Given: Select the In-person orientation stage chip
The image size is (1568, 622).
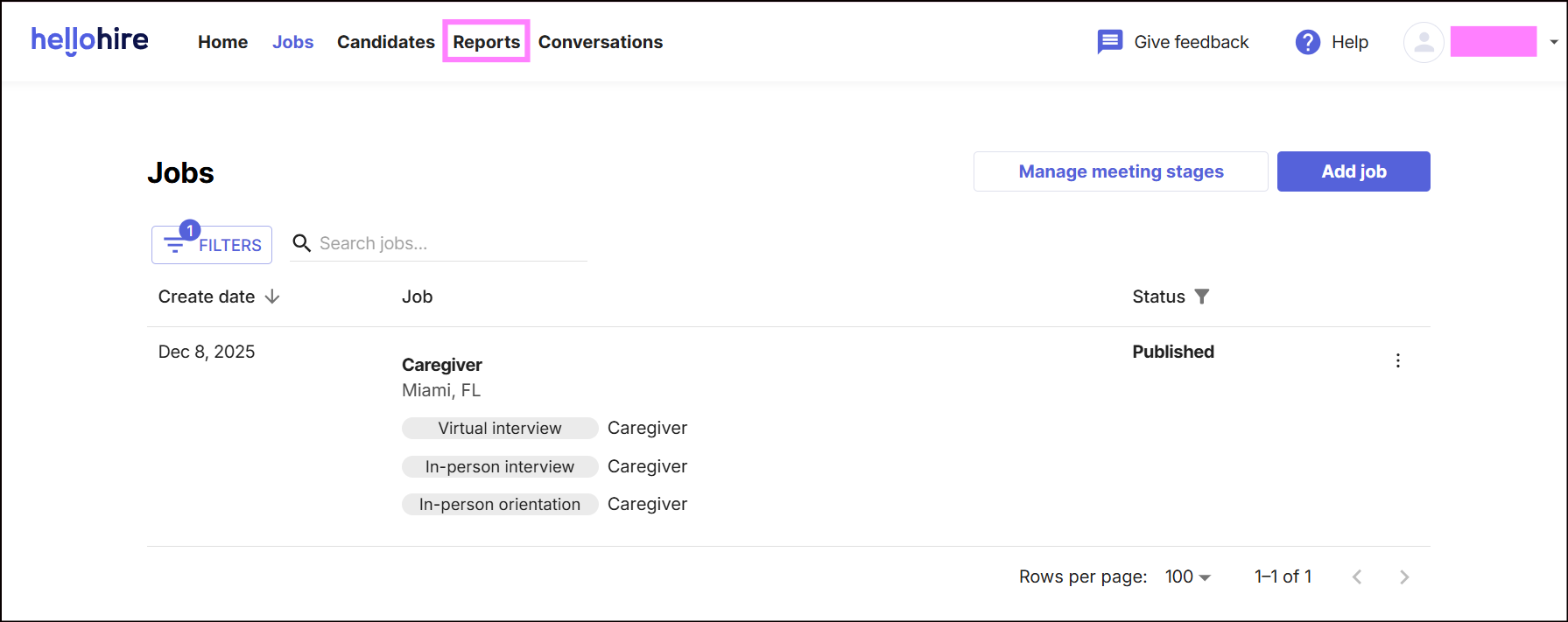Looking at the screenshot, I should click(x=500, y=504).
